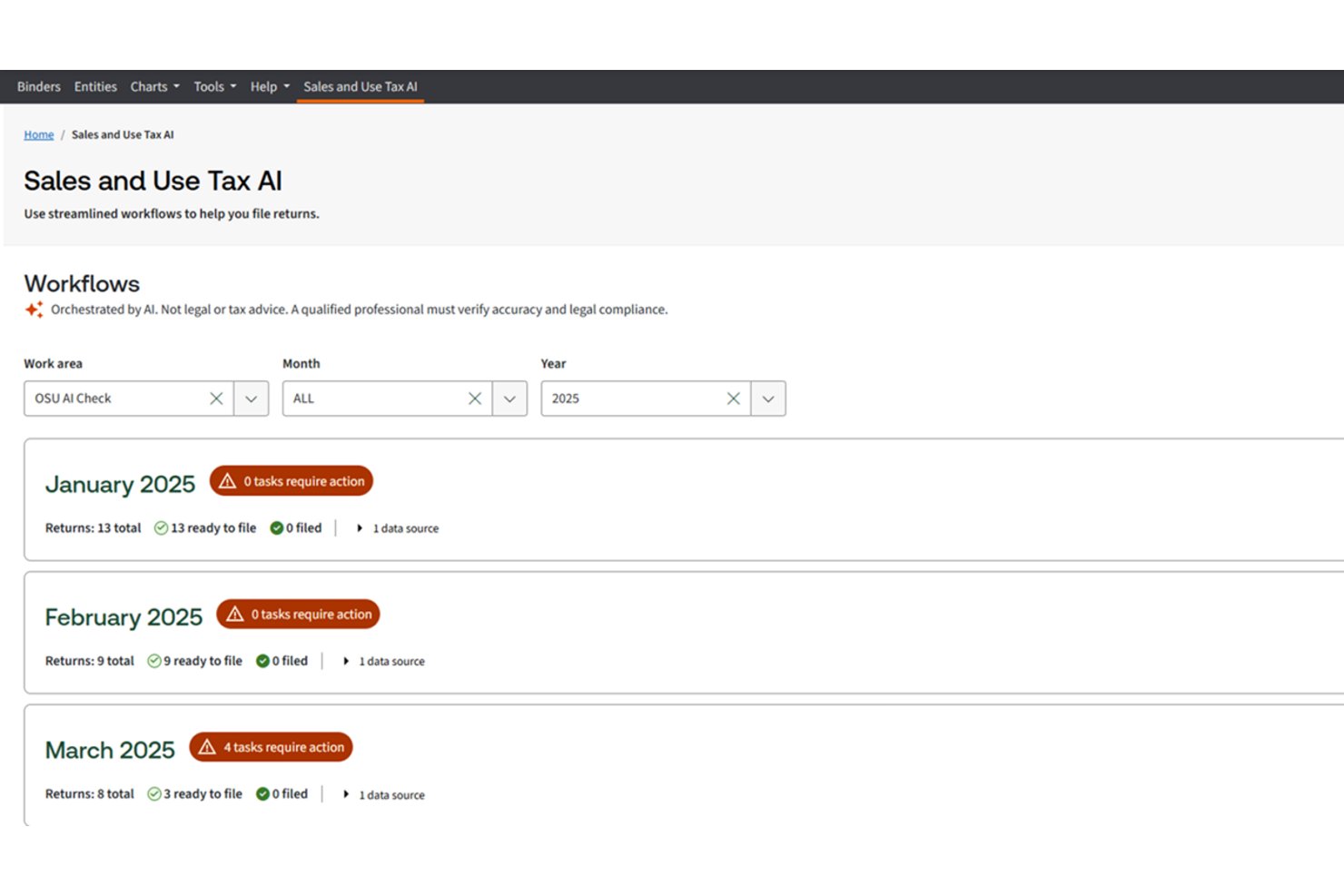
Task: Open the Tools menu
Action: (x=215, y=87)
